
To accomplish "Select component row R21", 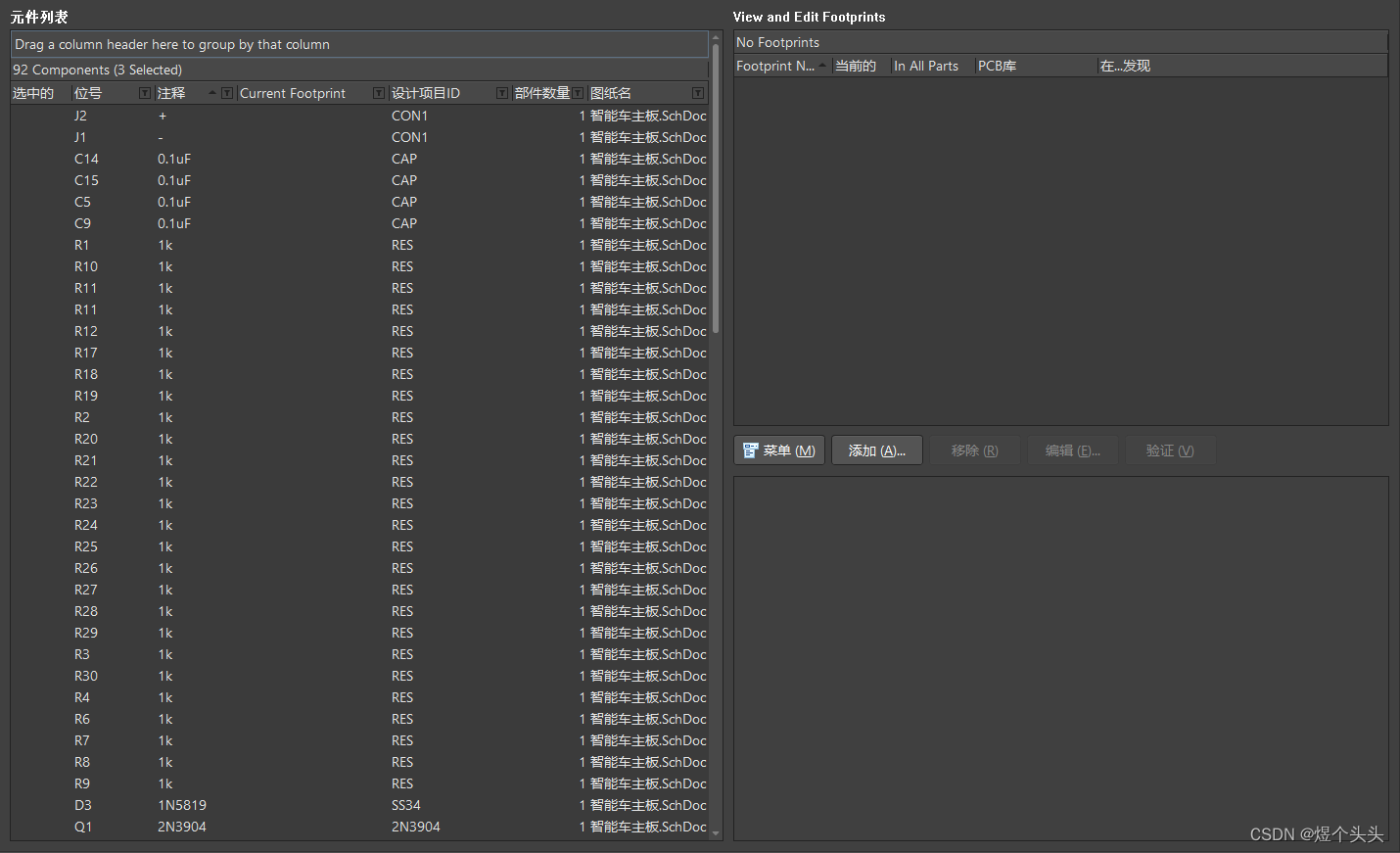I will coord(359,460).
